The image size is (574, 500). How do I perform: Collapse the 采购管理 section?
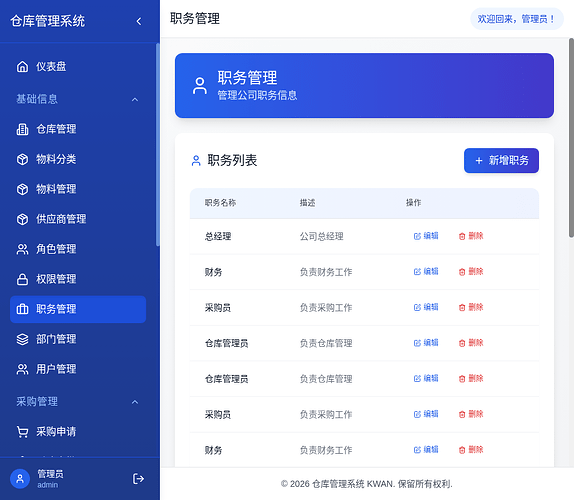[x=135, y=402]
